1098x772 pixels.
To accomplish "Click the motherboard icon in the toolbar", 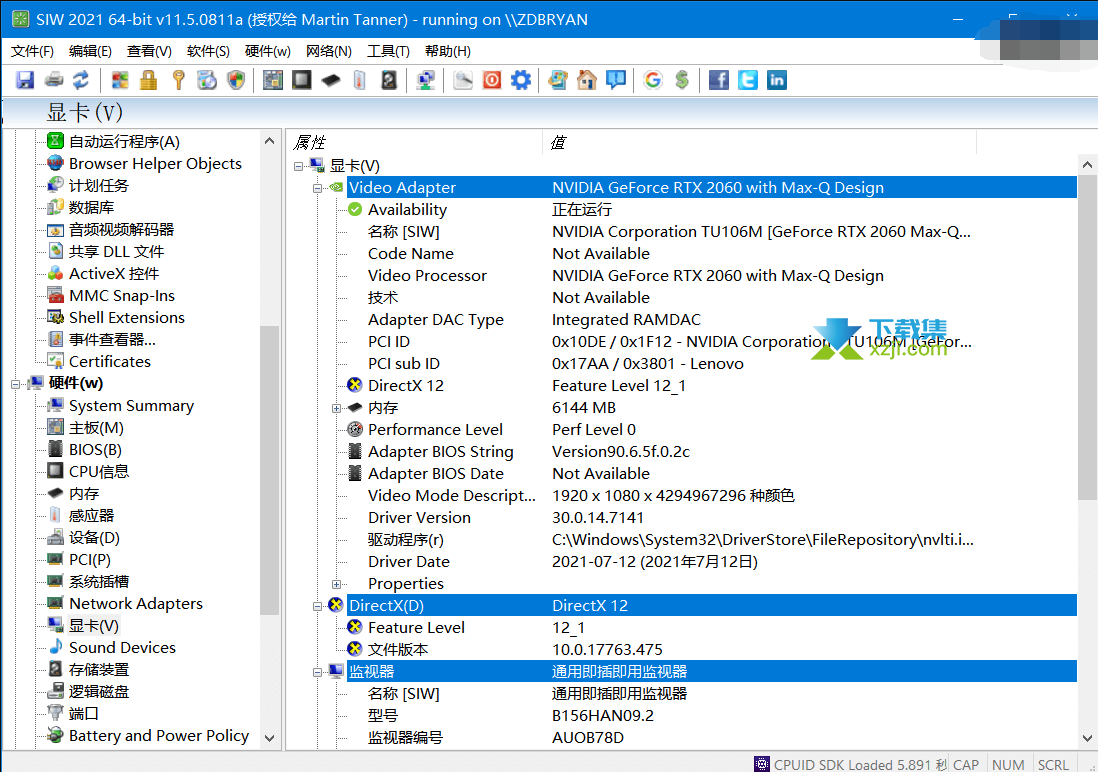I will [x=272, y=80].
